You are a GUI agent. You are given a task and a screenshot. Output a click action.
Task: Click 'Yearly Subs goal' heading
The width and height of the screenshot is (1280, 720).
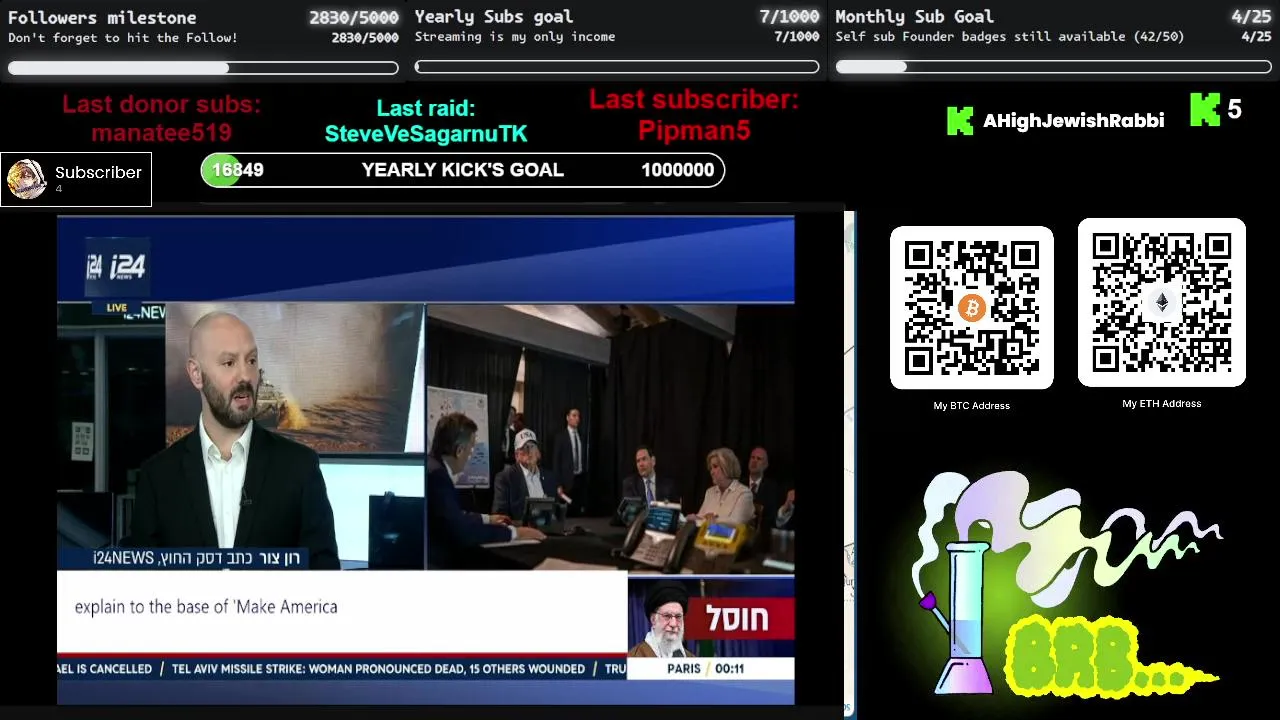click(494, 17)
